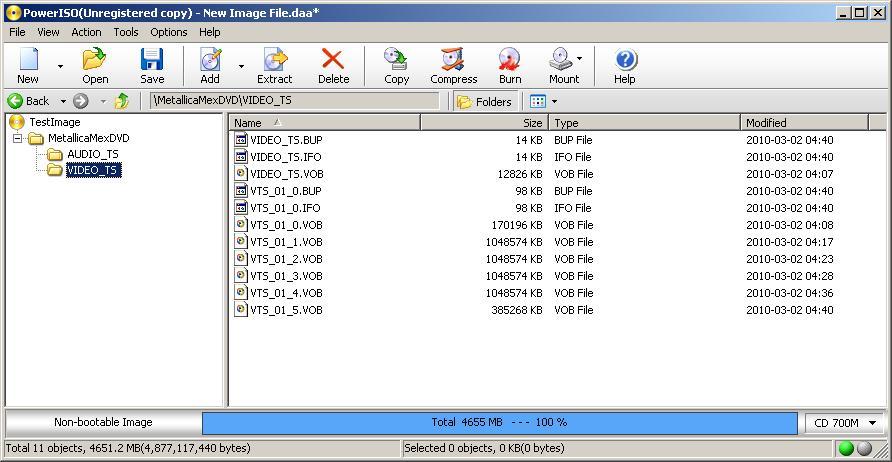Screen dimensions: 892x462
Task: Click the view mode icon
Action: click(538, 101)
